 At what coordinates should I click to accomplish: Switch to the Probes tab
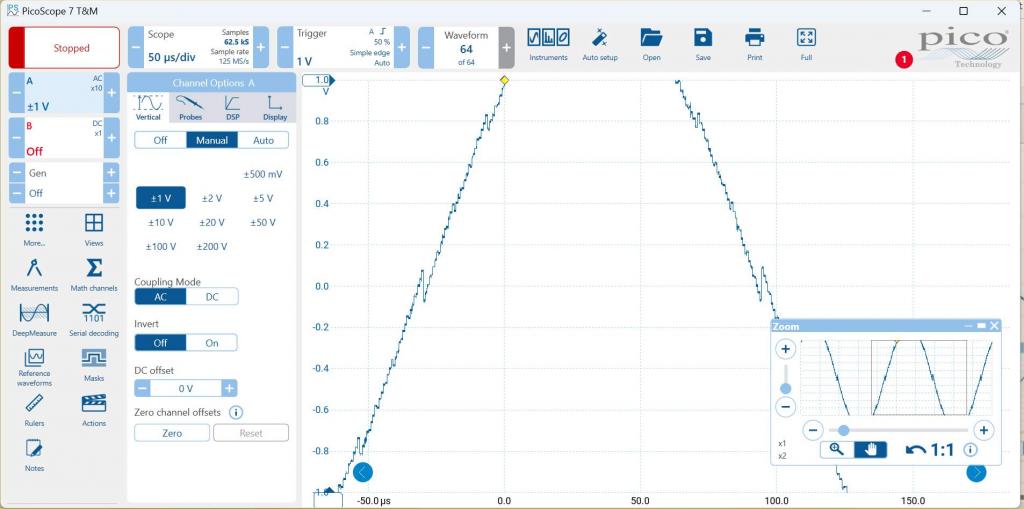(x=190, y=108)
